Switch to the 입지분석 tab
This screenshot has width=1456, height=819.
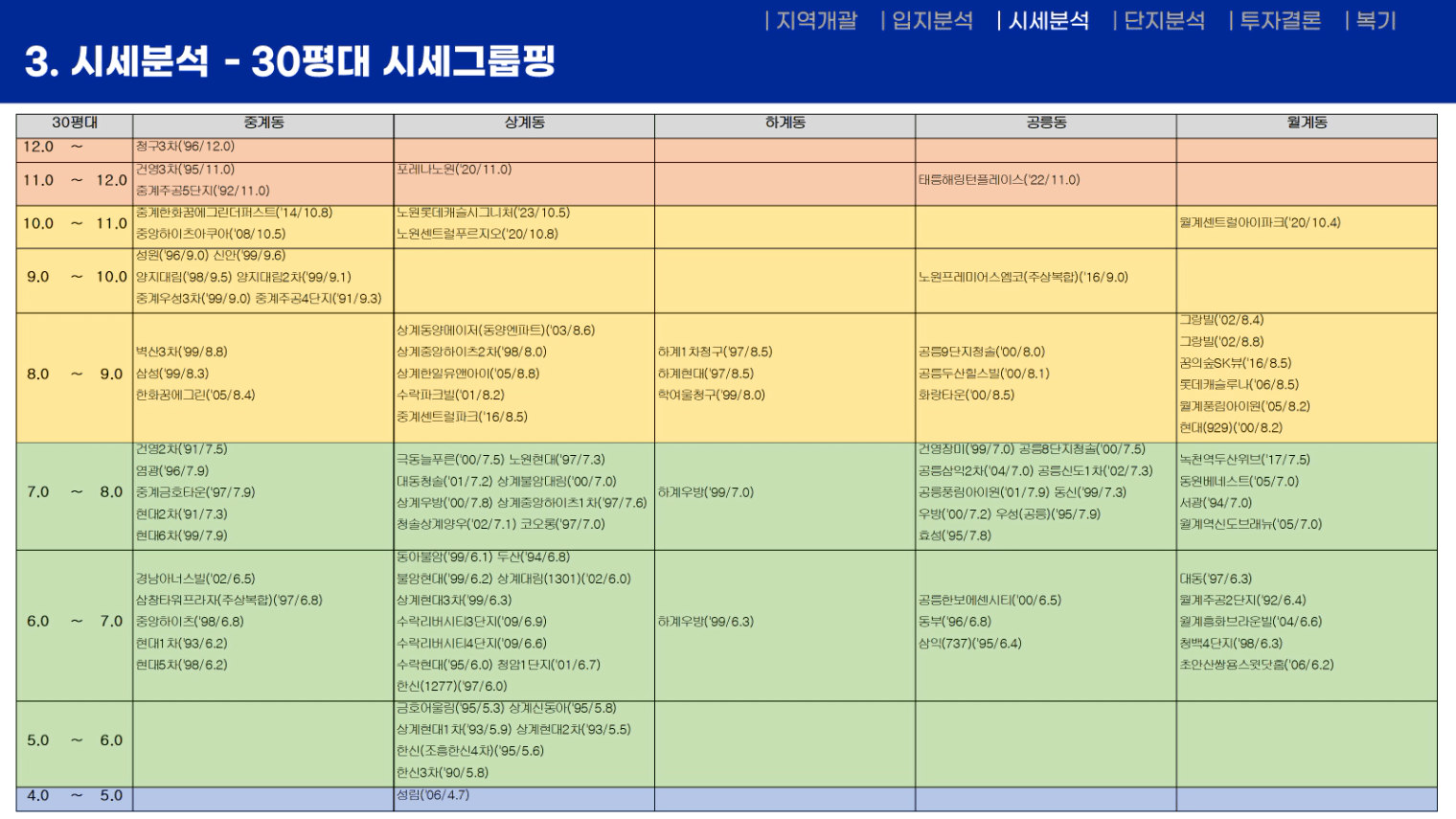coord(932,21)
